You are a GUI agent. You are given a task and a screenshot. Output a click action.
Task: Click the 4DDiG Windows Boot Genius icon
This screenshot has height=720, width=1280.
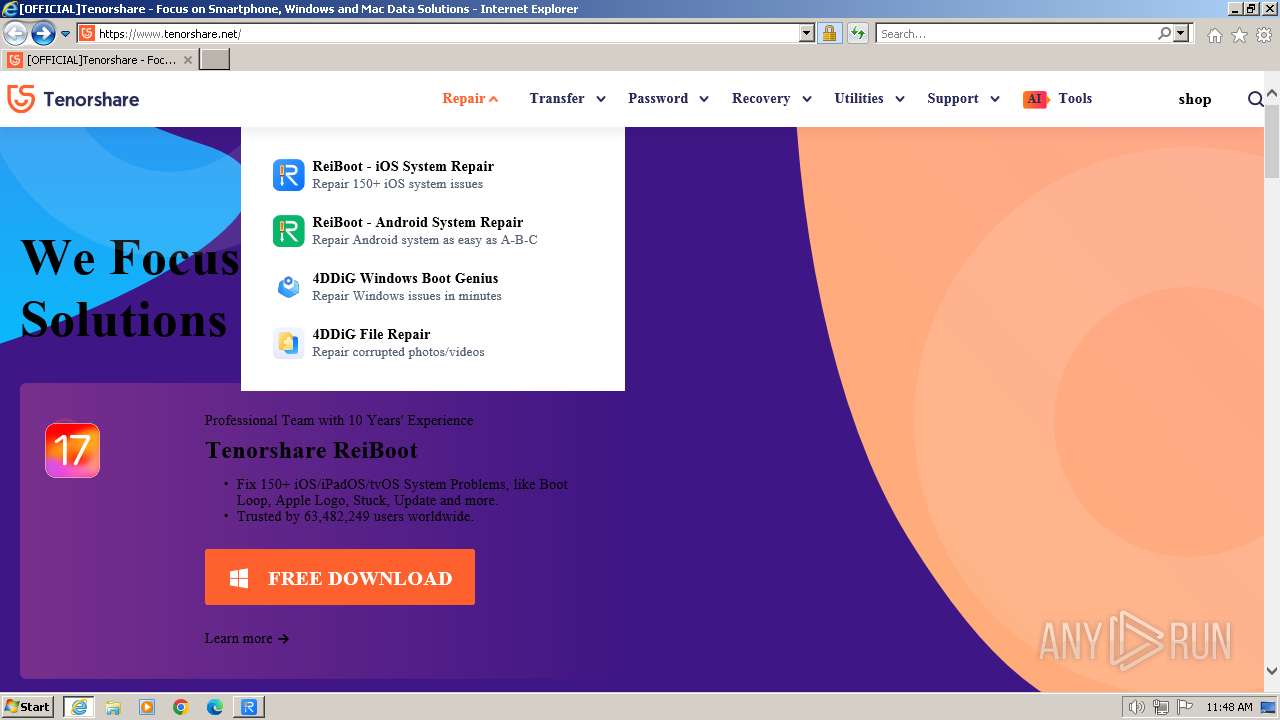288,287
